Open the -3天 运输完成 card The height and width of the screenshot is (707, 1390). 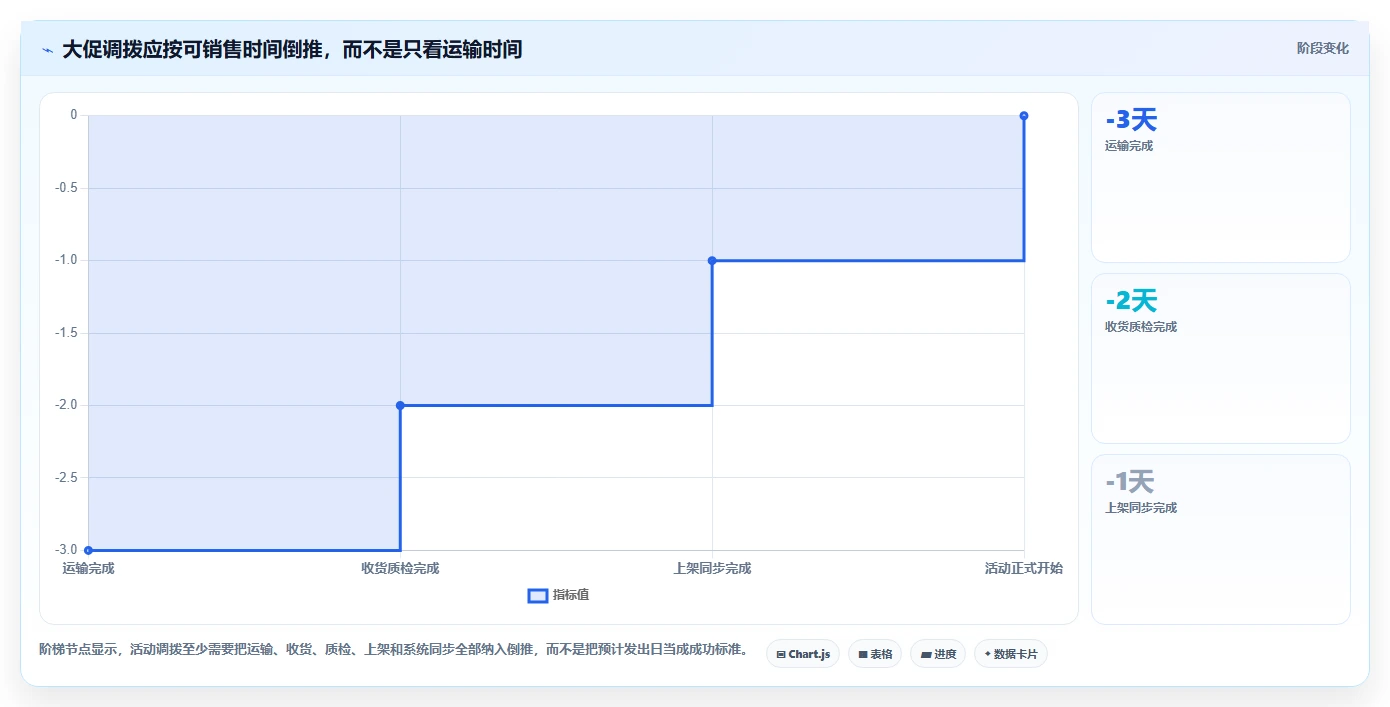[1221, 178]
